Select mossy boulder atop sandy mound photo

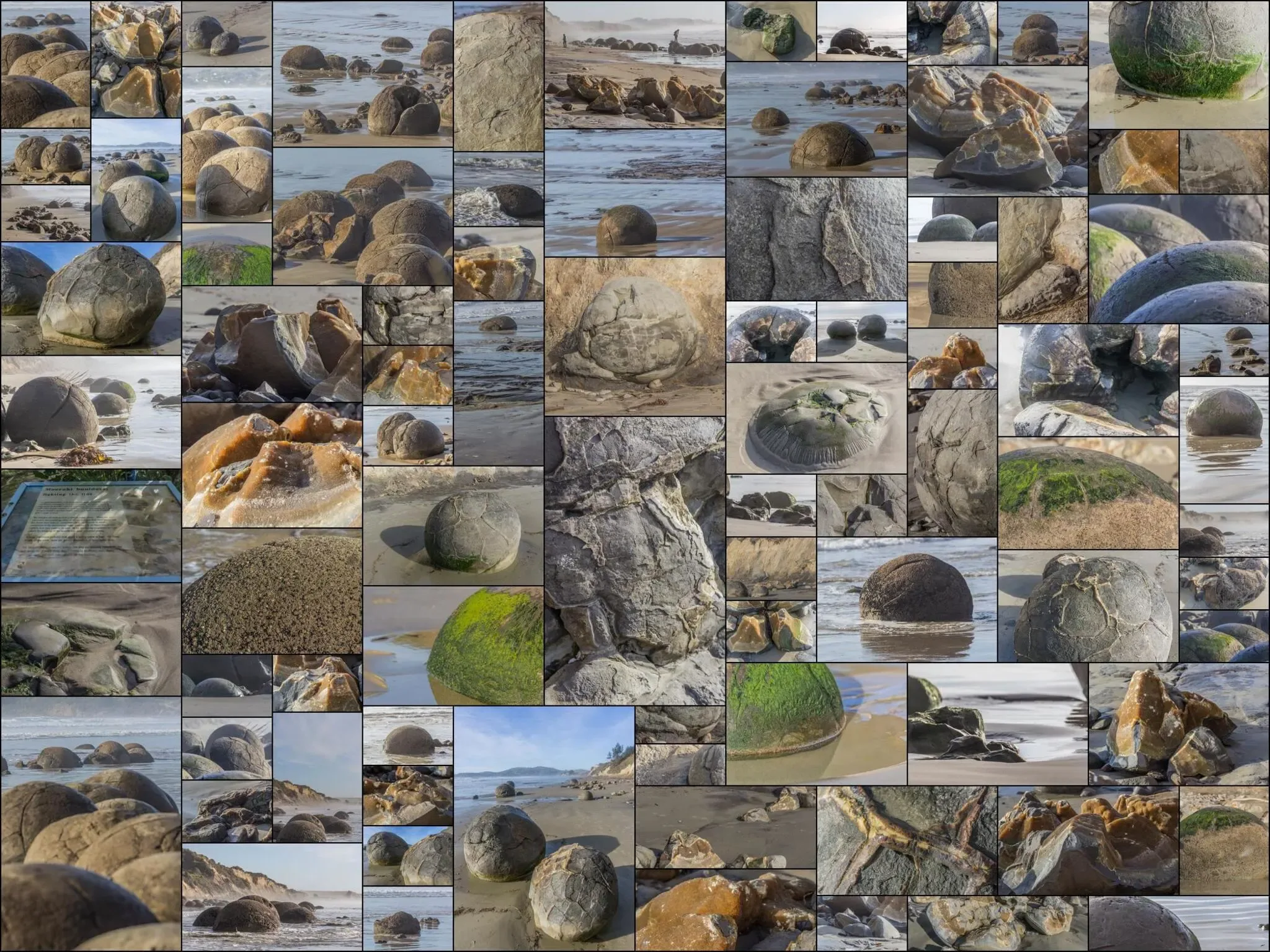(x=1087, y=493)
